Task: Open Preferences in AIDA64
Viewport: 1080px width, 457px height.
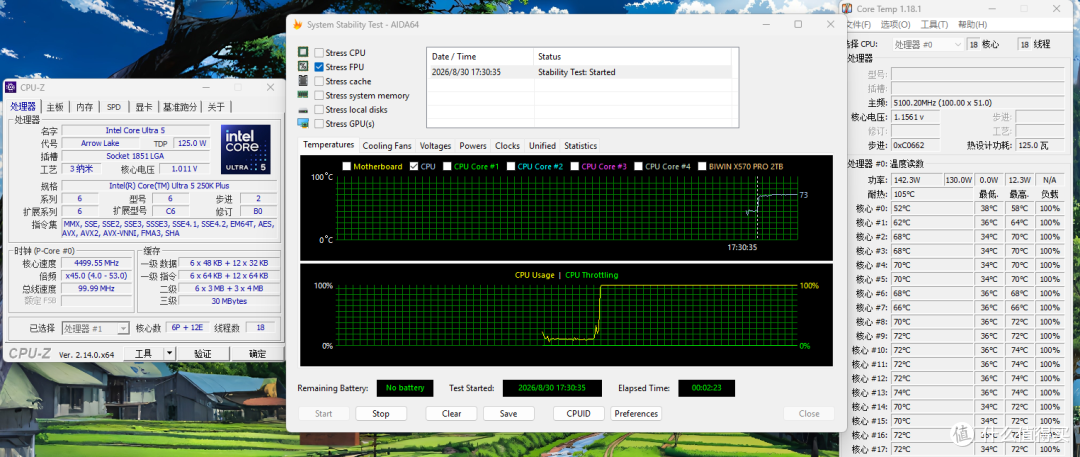Action: tap(636, 414)
